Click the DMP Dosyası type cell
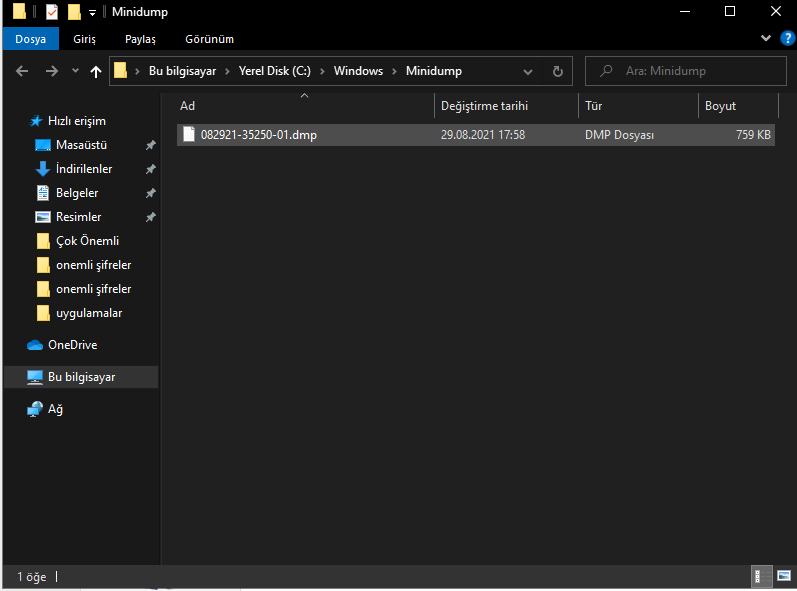 click(x=619, y=135)
